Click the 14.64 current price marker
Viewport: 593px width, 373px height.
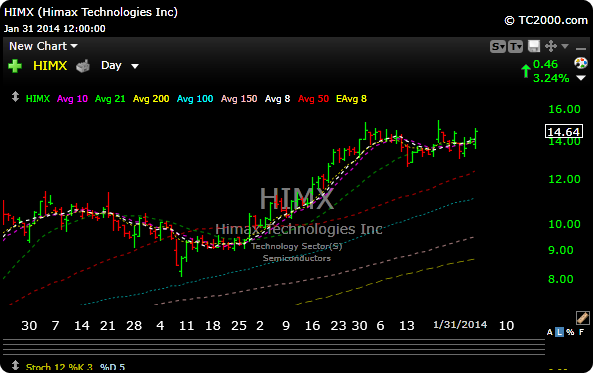(x=564, y=132)
